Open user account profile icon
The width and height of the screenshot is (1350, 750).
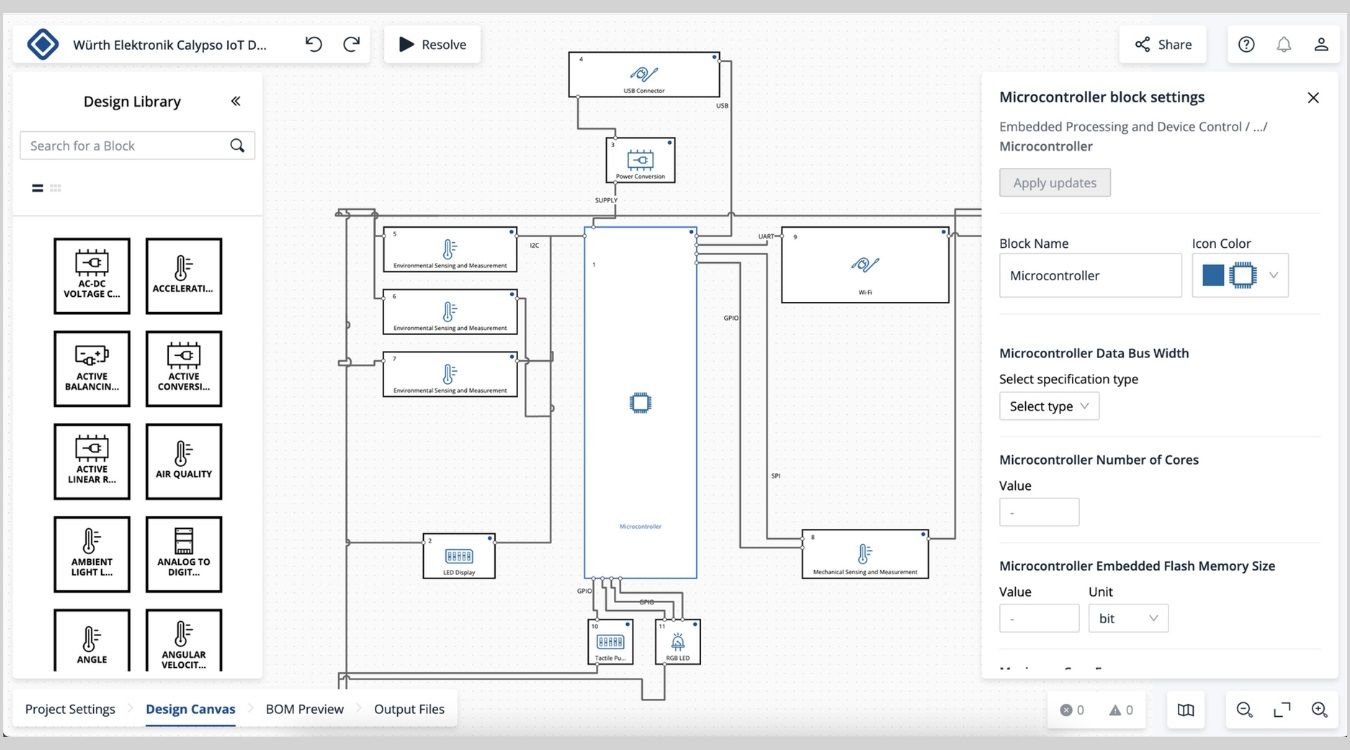1321,45
